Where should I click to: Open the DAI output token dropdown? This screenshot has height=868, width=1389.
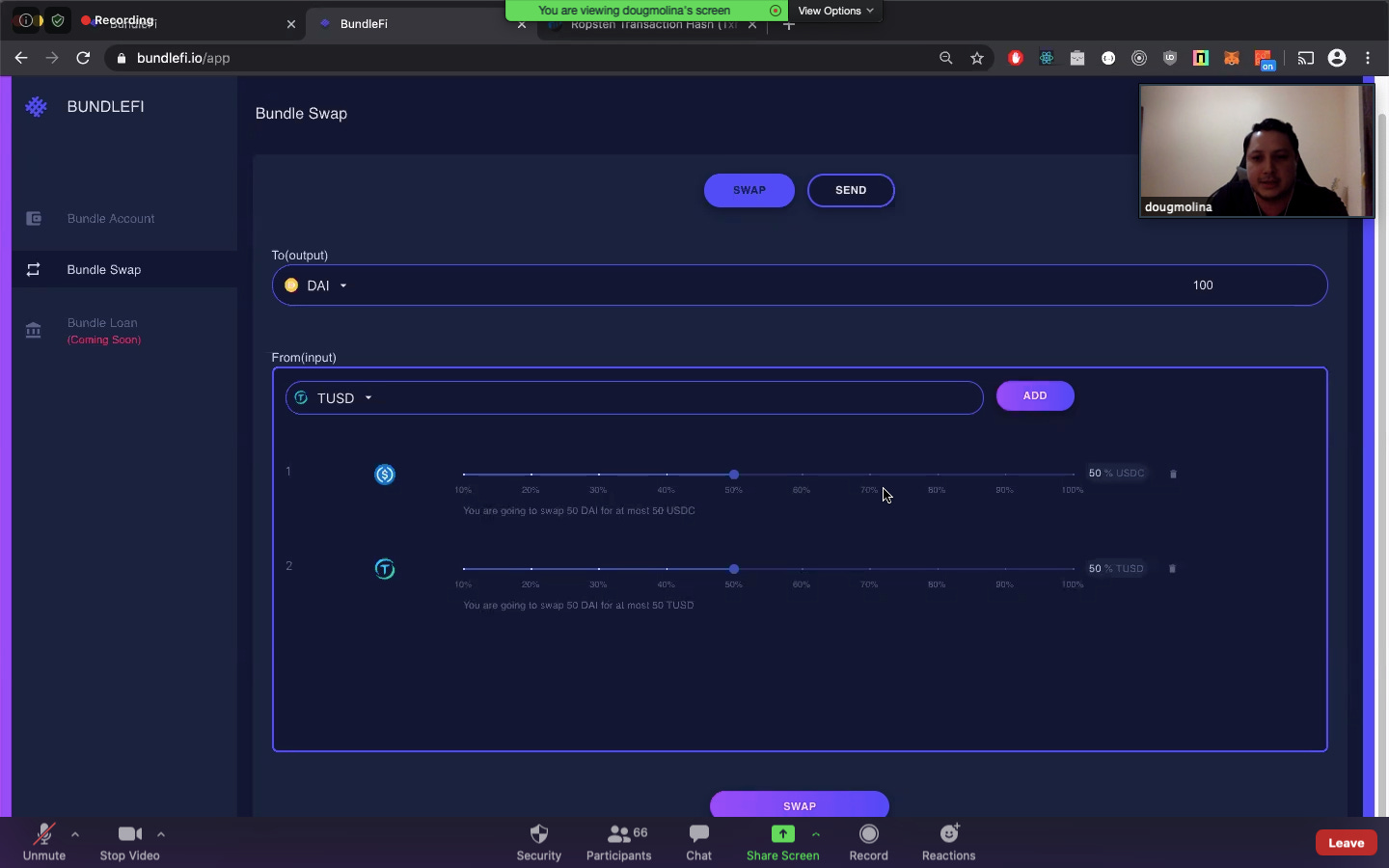(x=317, y=285)
